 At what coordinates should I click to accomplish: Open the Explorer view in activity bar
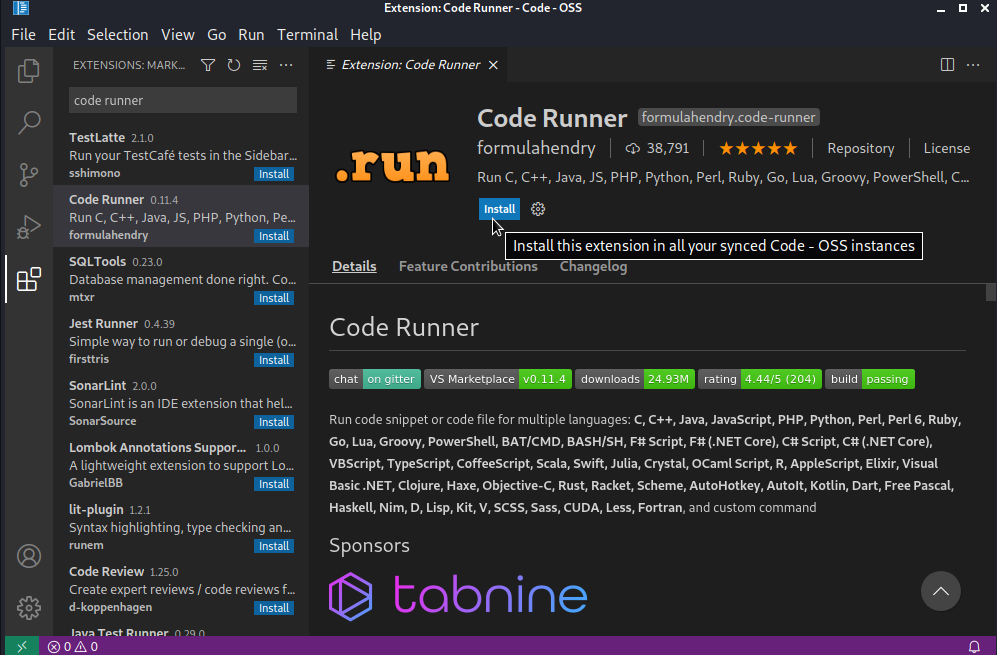coord(29,71)
